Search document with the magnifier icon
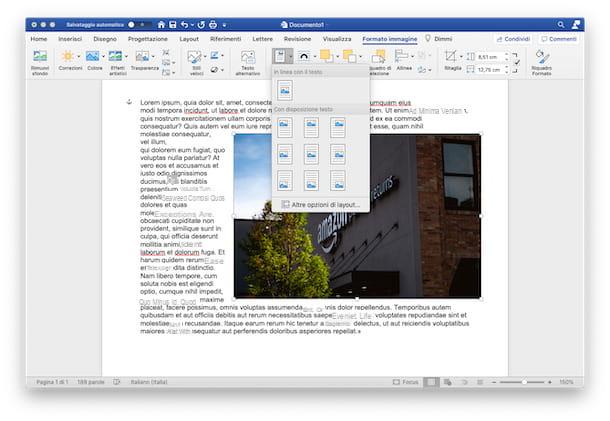The width and height of the screenshot is (610, 421). pos(561,25)
